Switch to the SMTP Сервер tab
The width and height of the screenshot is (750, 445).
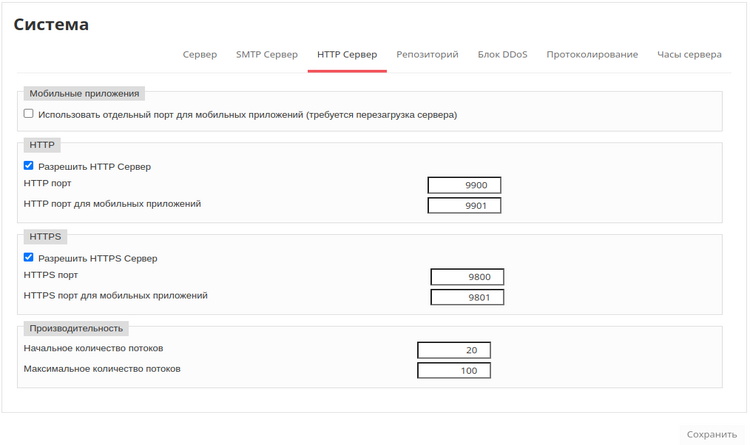[266, 54]
